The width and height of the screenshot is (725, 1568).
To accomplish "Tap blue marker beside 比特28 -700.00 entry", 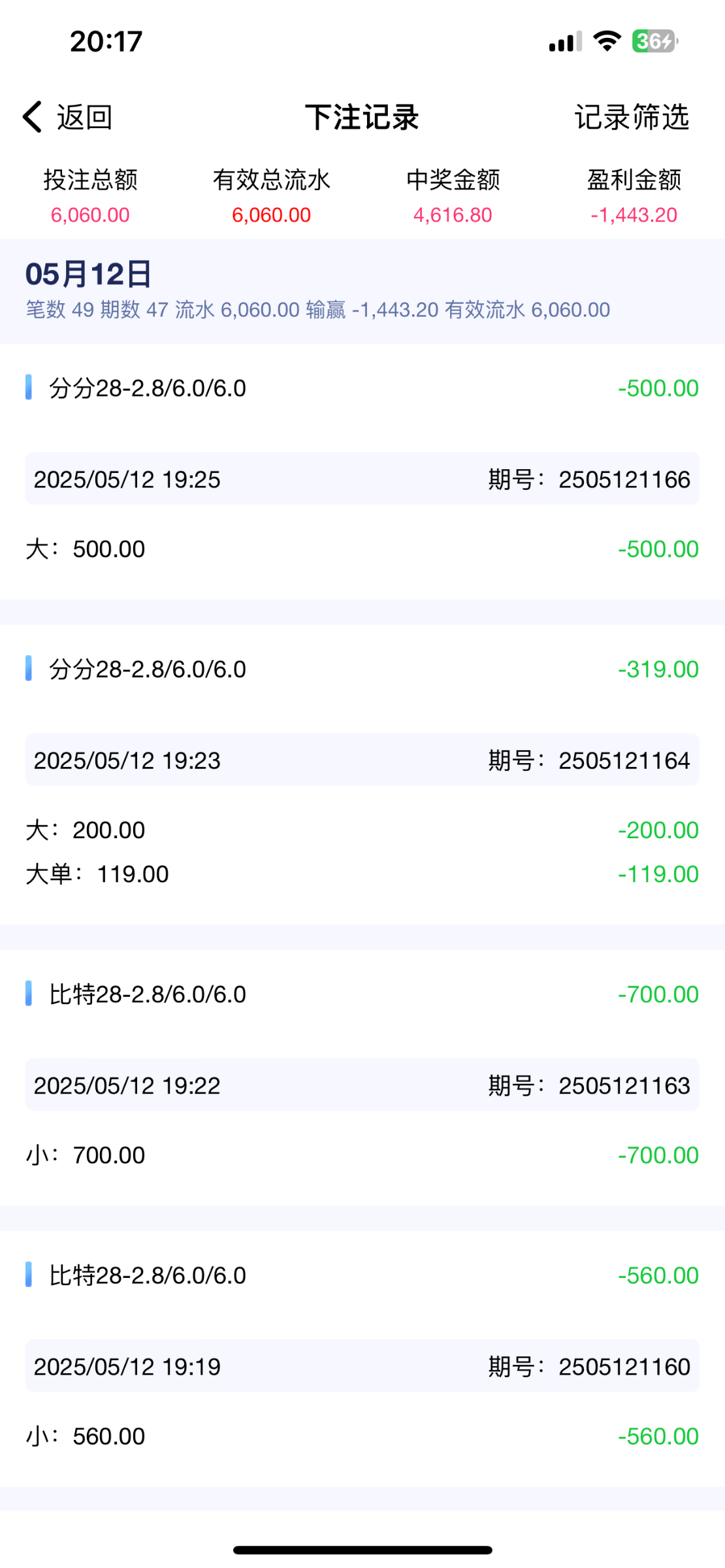I will (x=29, y=993).
